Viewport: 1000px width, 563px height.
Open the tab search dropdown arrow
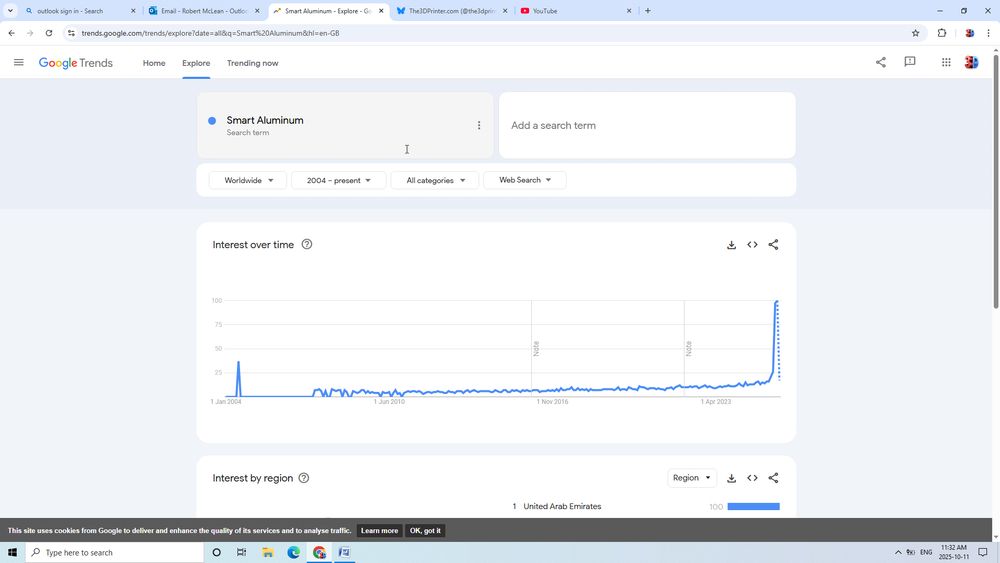click(10, 11)
